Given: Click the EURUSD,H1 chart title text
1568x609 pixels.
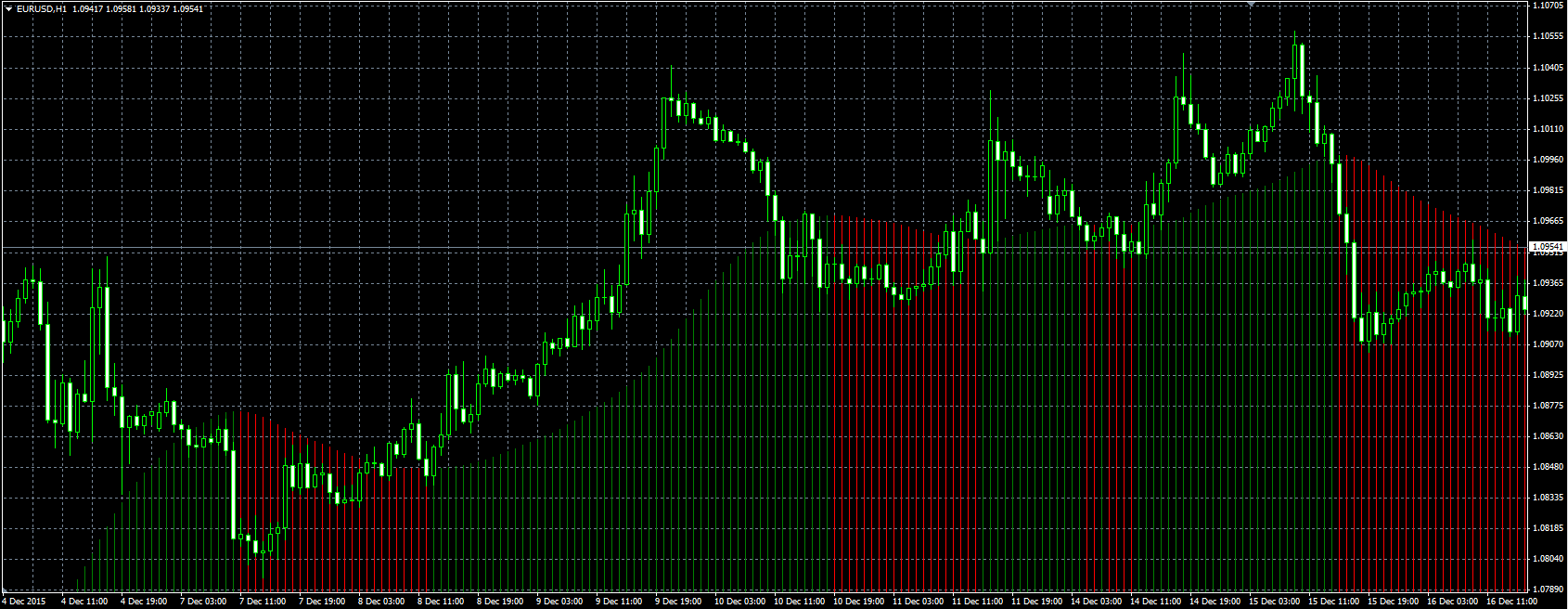Looking at the screenshot, I should [x=42, y=8].
